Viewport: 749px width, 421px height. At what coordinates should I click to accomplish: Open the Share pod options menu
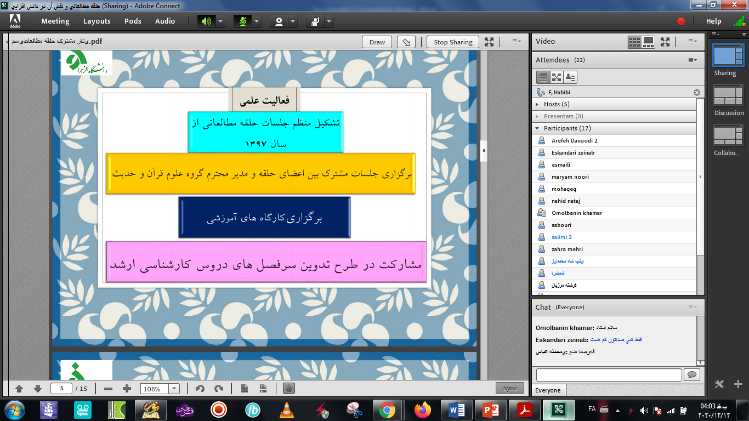point(517,42)
